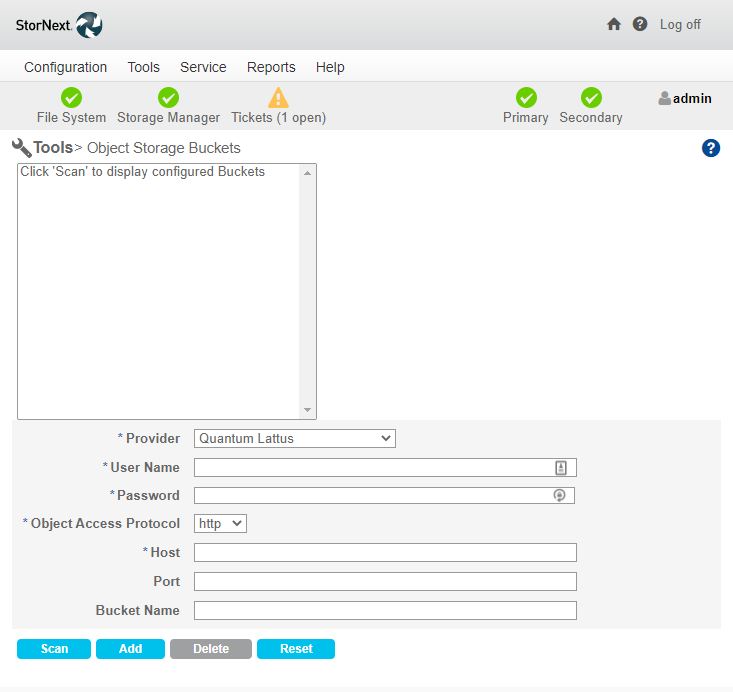Click the greyed Delete button

tap(211, 649)
